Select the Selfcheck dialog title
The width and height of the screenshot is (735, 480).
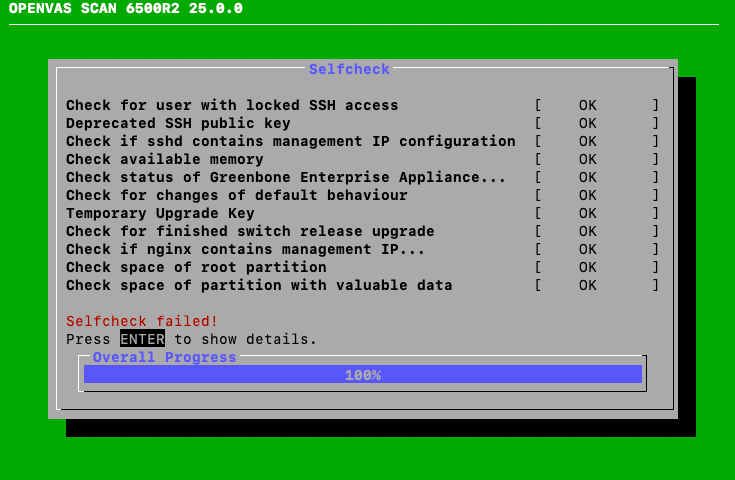[x=349, y=69]
